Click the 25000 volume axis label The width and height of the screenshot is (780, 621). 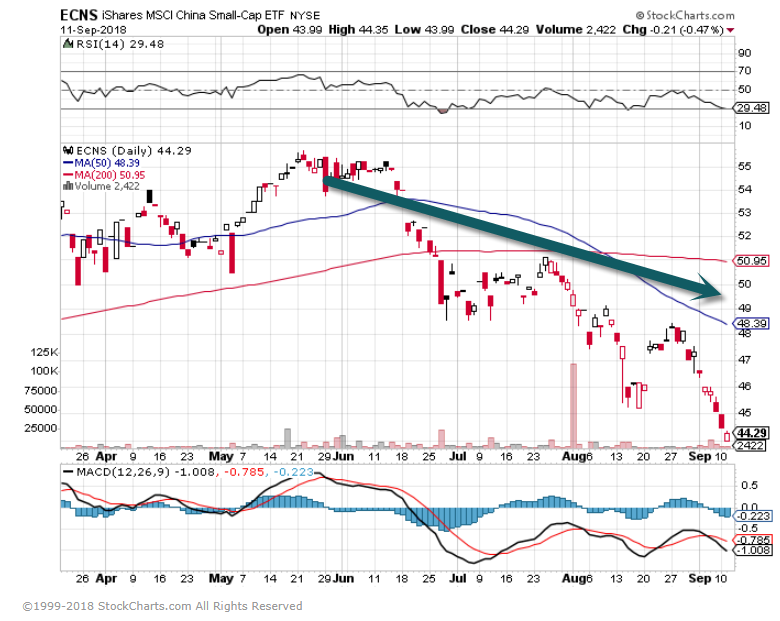point(40,428)
